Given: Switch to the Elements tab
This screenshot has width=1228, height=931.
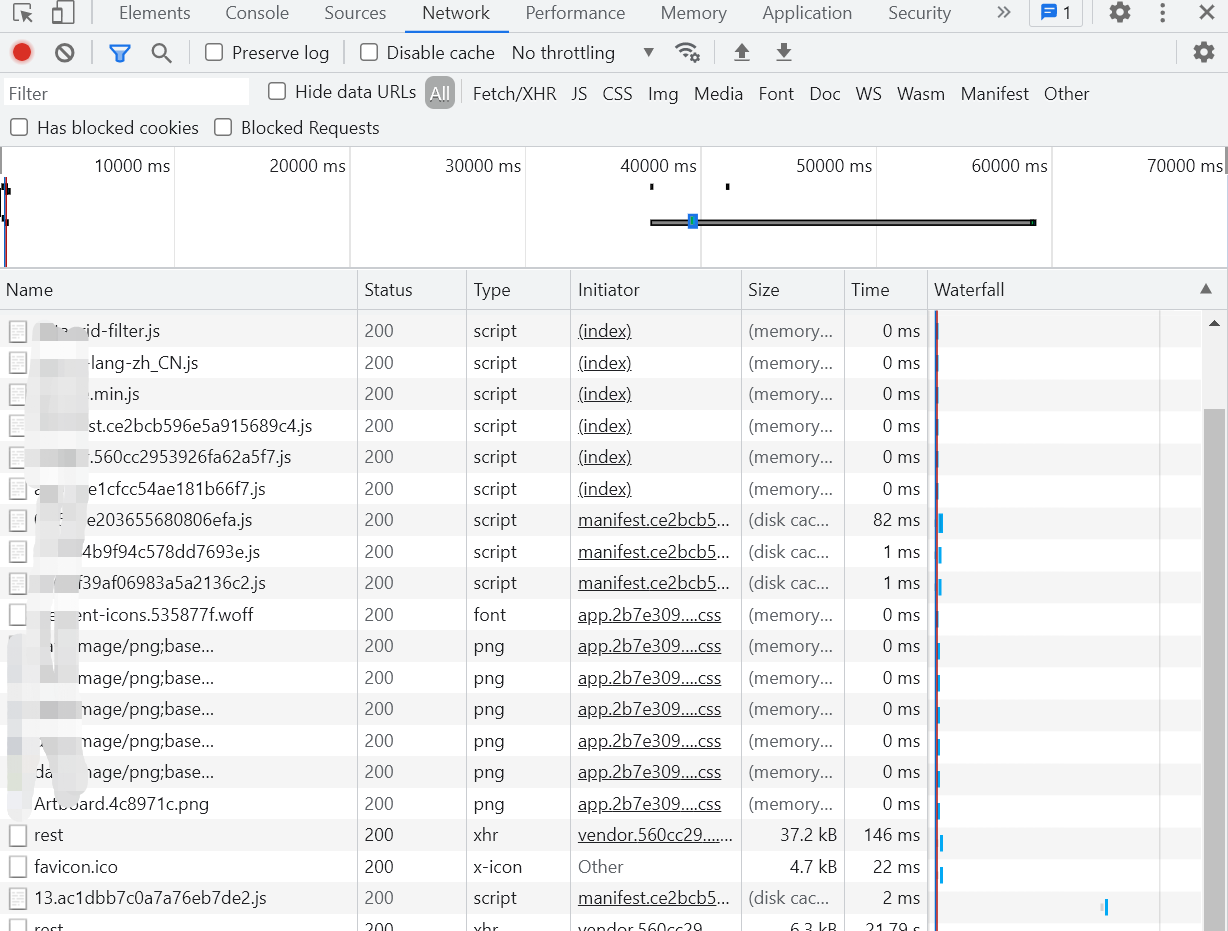Looking at the screenshot, I should pos(154,13).
